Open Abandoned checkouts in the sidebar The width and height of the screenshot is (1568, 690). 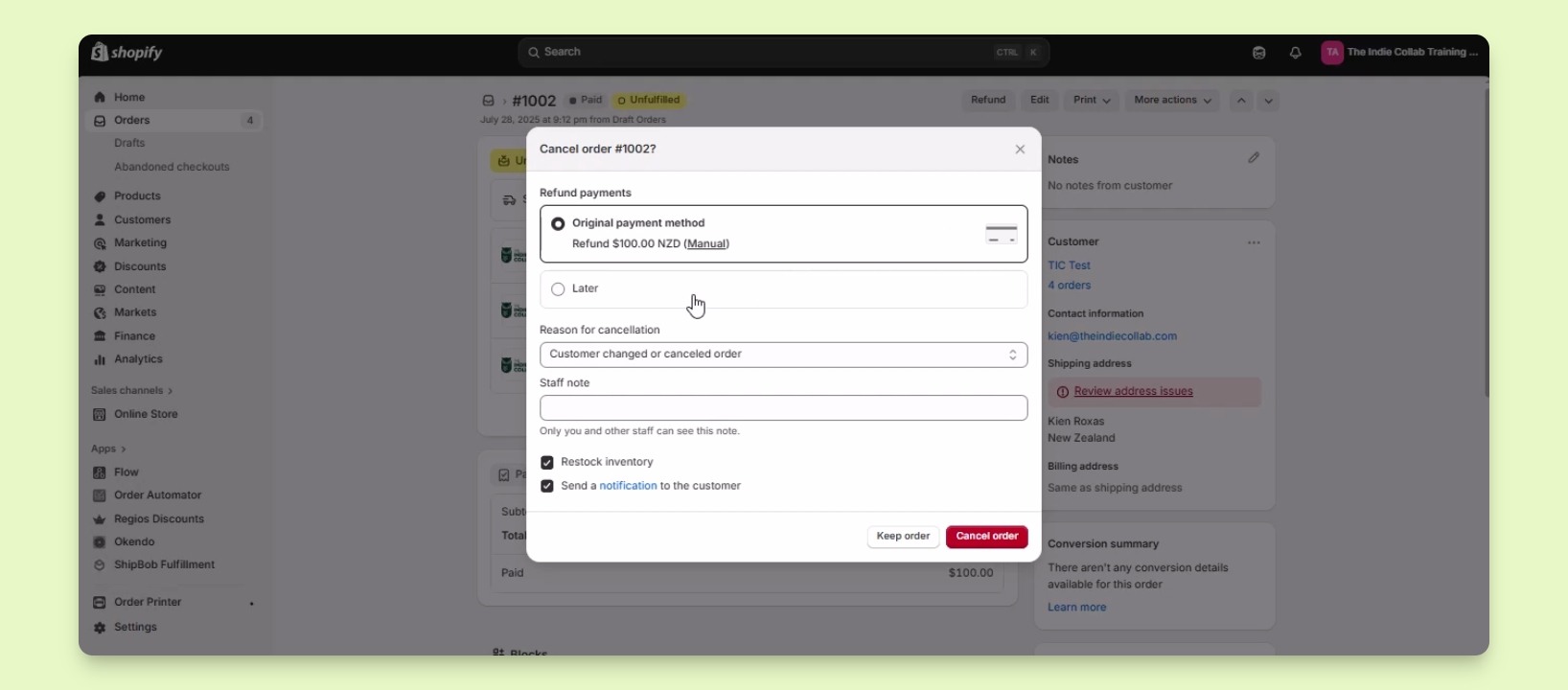coord(172,167)
